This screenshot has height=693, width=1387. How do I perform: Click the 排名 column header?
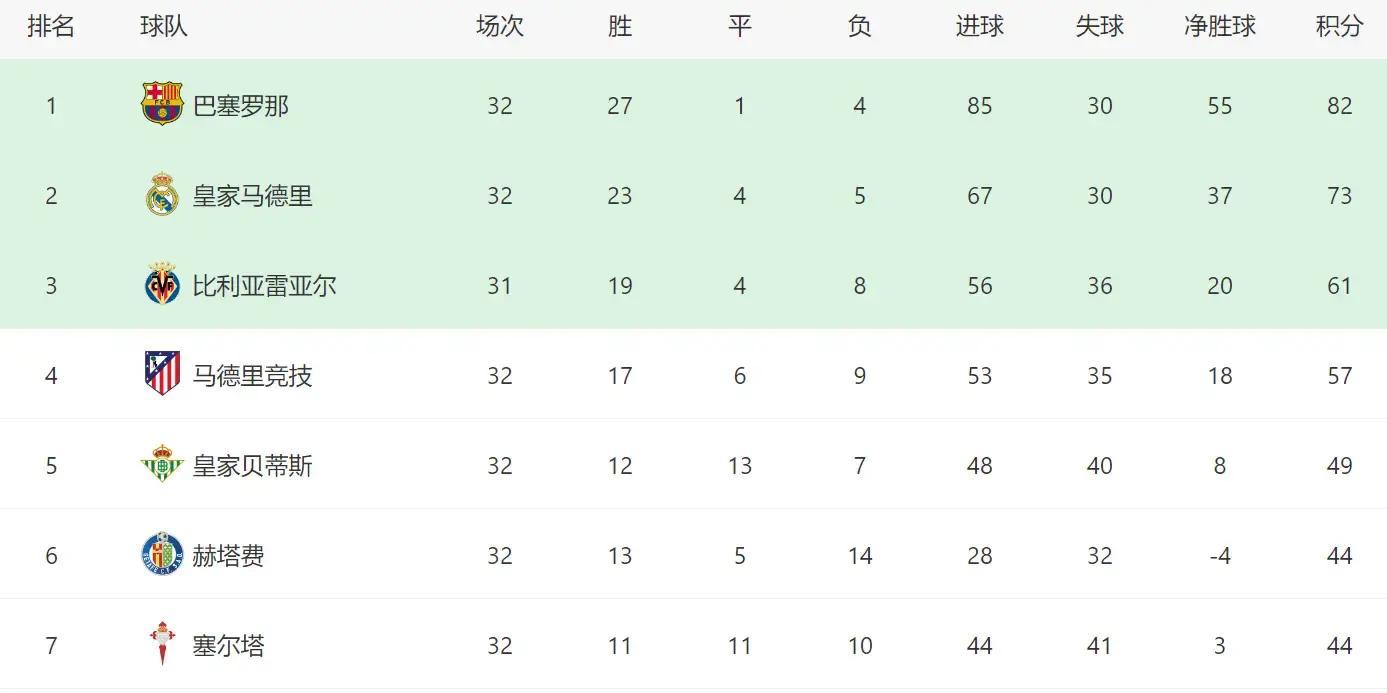(x=51, y=27)
